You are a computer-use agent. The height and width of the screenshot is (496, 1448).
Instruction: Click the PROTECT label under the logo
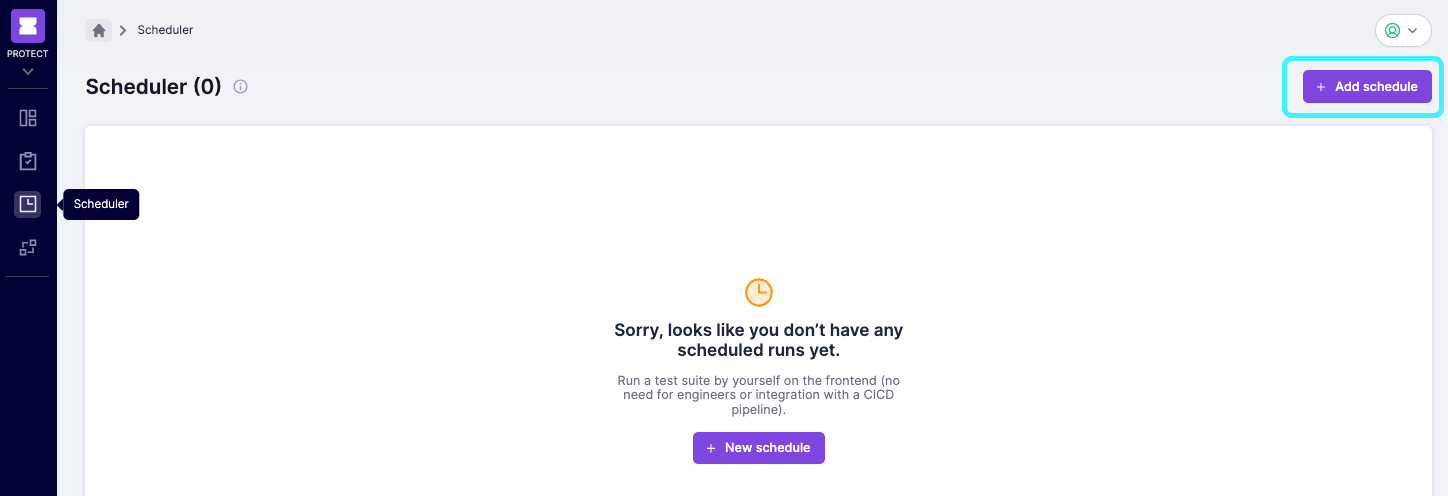tap(28, 54)
